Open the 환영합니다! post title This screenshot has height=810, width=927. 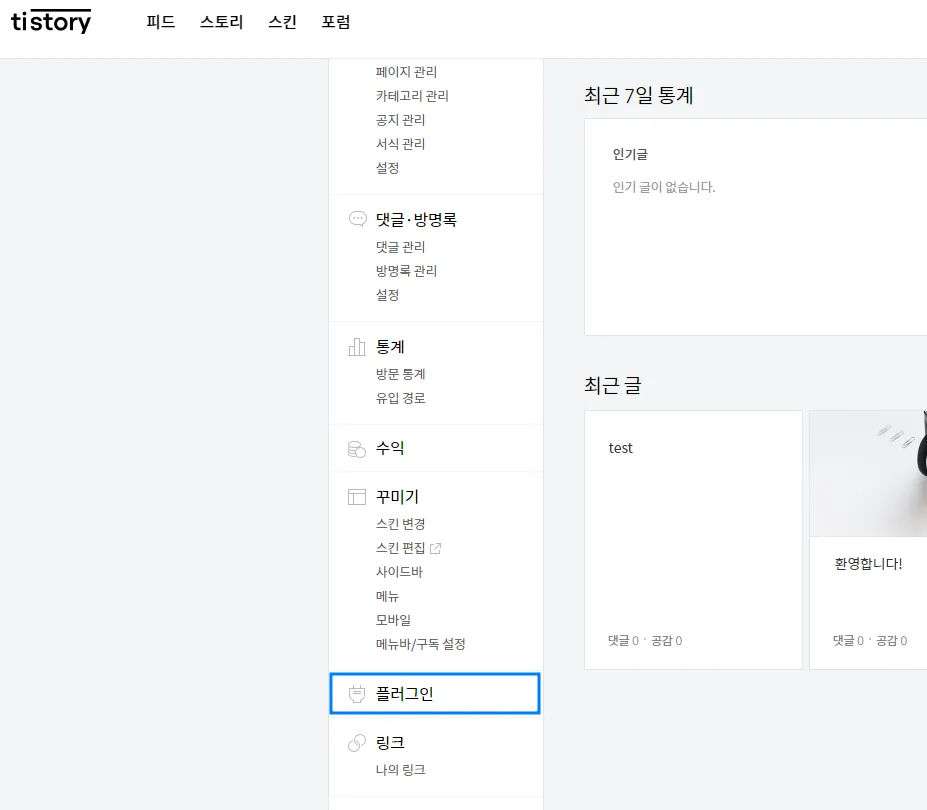click(x=868, y=563)
